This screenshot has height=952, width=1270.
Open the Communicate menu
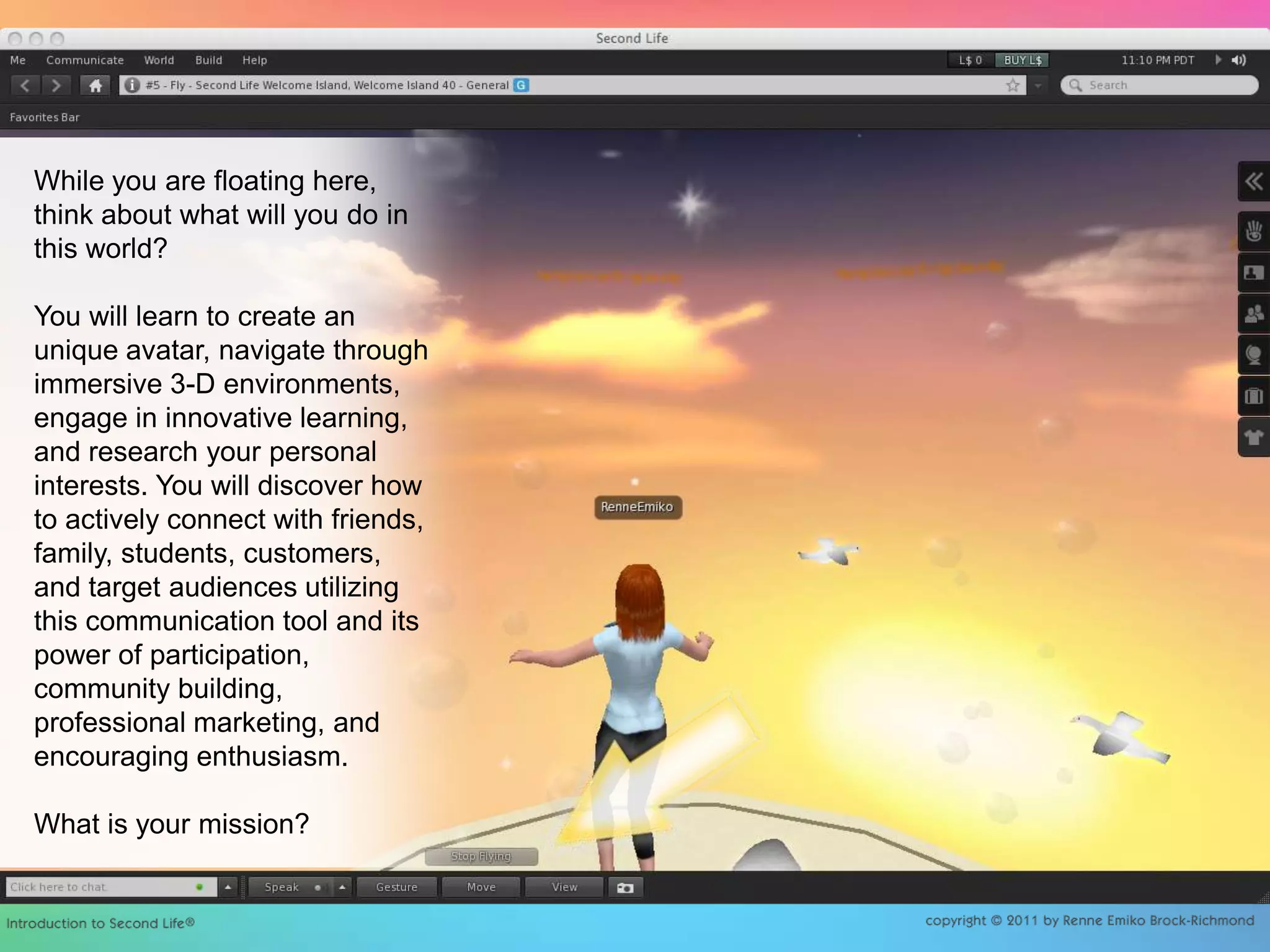(x=85, y=60)
